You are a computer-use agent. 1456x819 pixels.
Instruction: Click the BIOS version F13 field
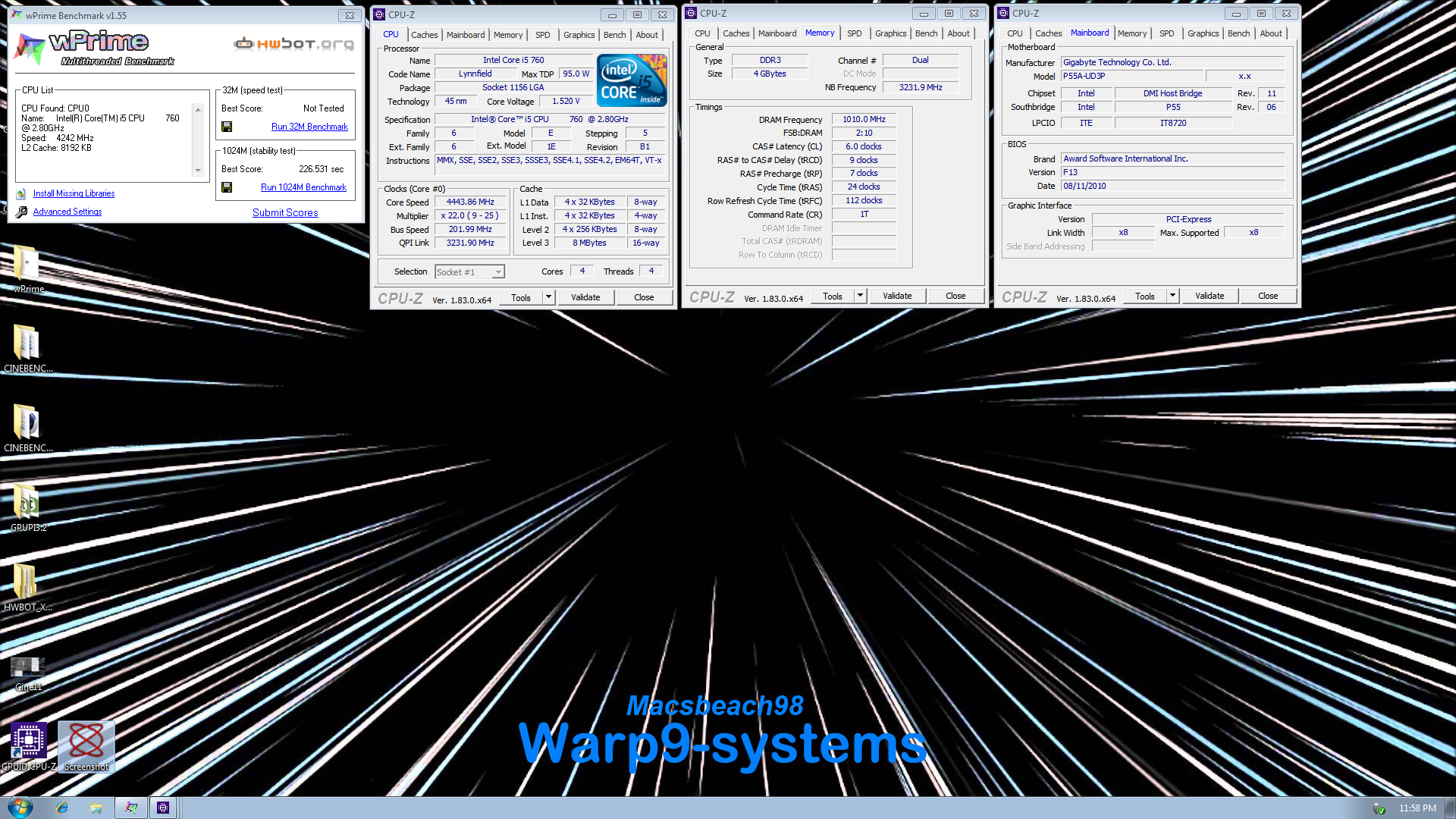point(1172,173)
